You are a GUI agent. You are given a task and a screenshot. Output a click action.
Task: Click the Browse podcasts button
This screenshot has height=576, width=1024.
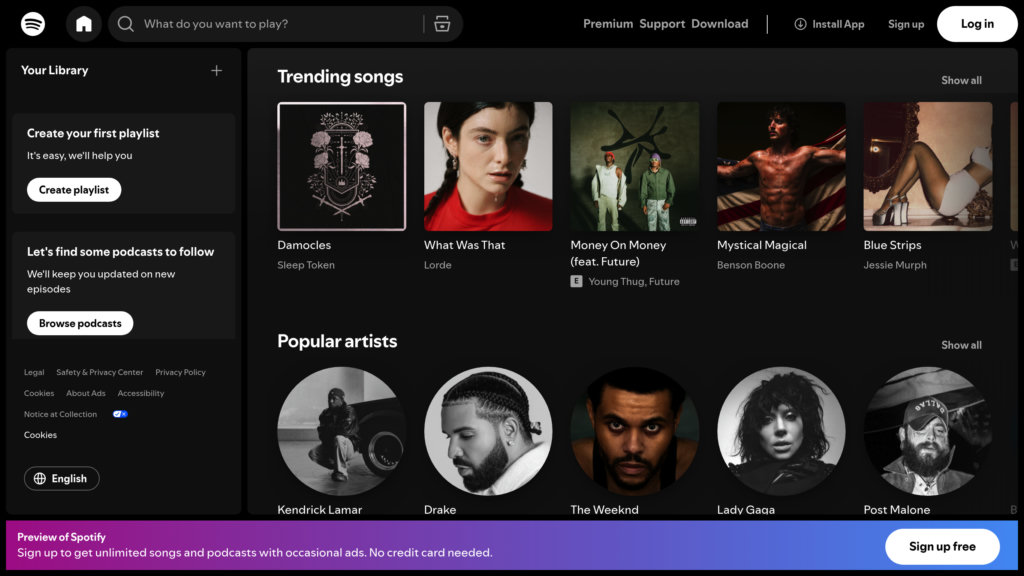pyautogui.click(x=80, y=323)
